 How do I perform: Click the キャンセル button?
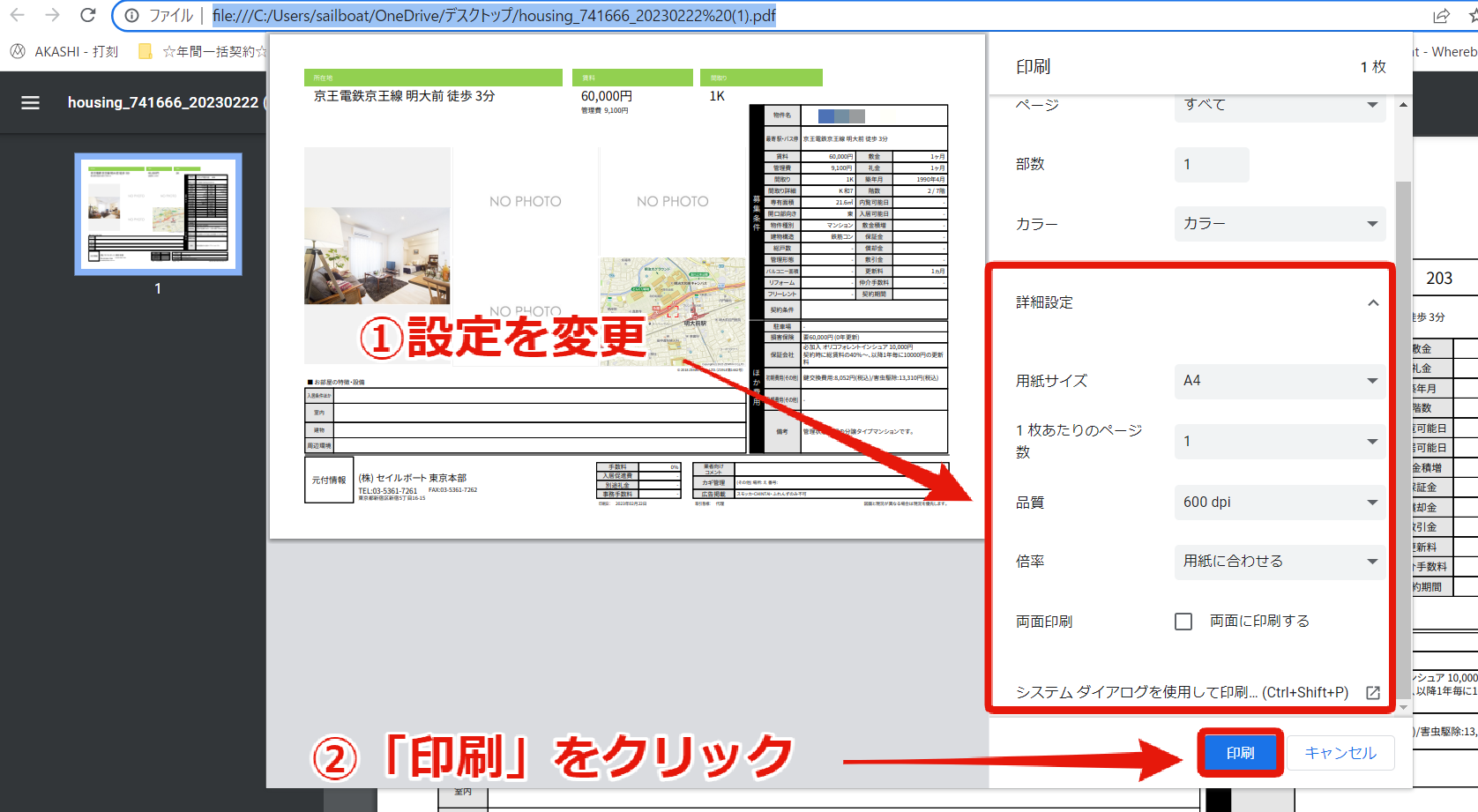point(1340,753)
